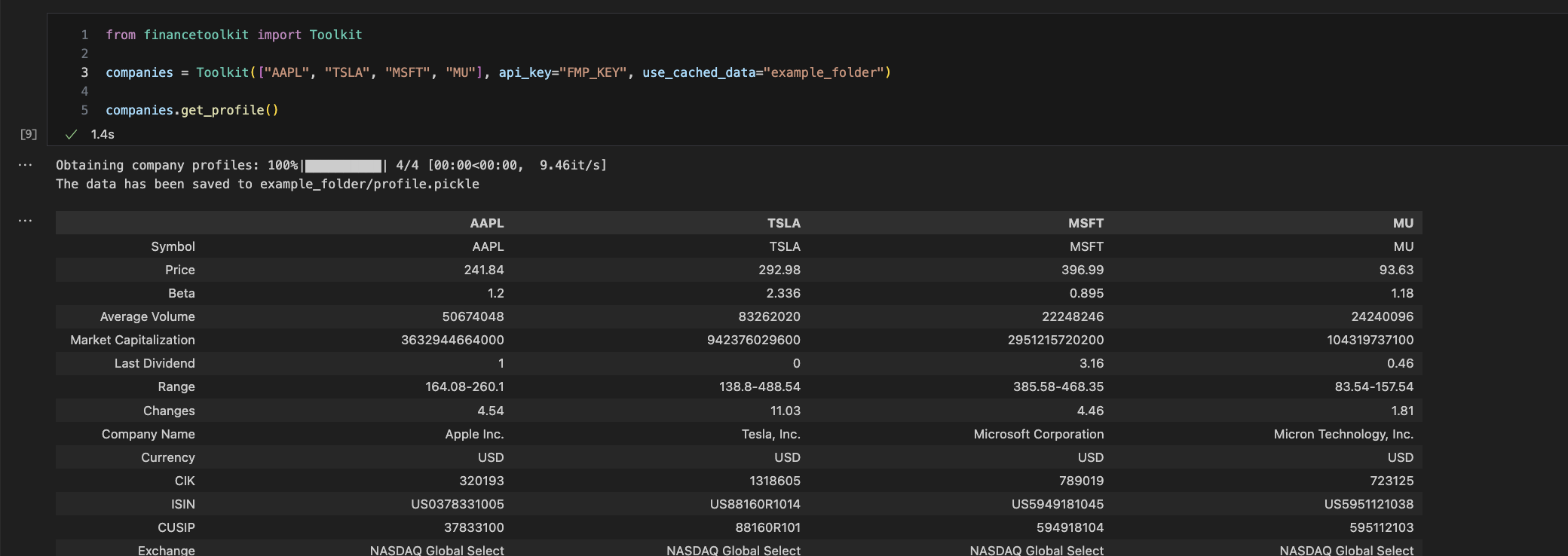Click the Micron Technology, Inc. cell
Image resolution: width=1568 pixels, height=556 pixels.
(1343, 434)
